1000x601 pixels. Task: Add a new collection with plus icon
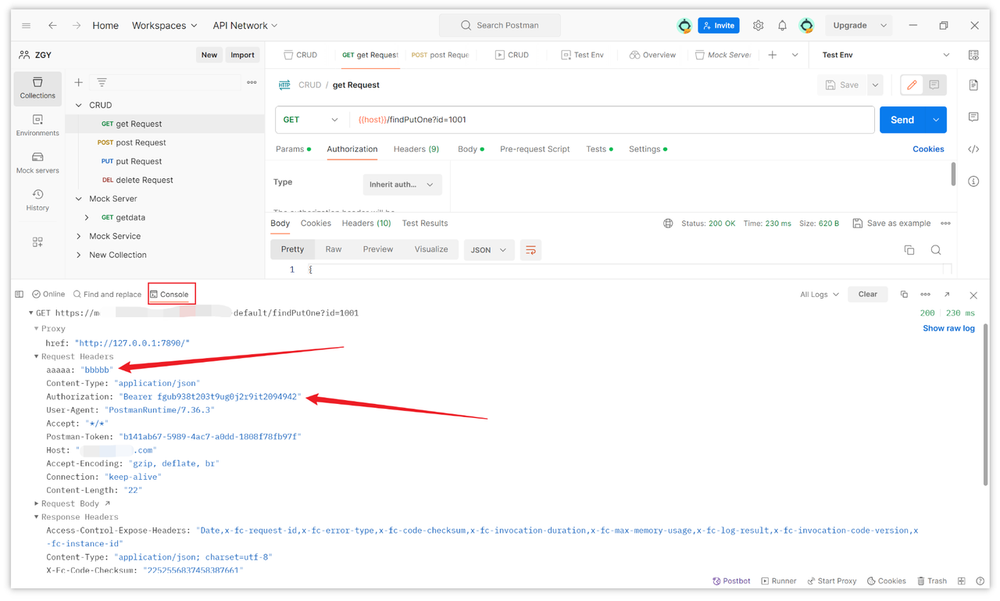click(x=78, y=82)
